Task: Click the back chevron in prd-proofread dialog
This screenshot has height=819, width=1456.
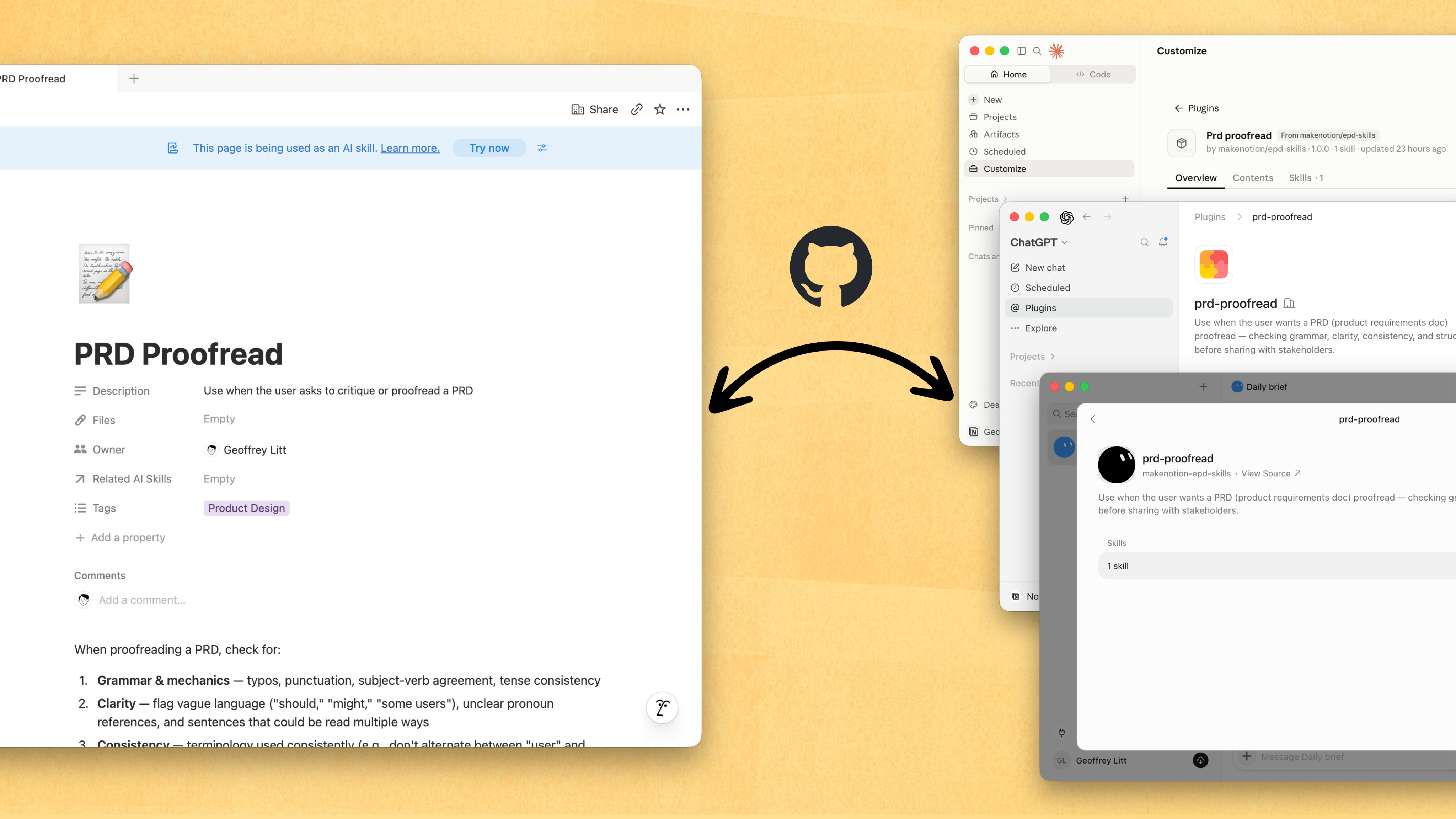Action: pos(1093,419)
